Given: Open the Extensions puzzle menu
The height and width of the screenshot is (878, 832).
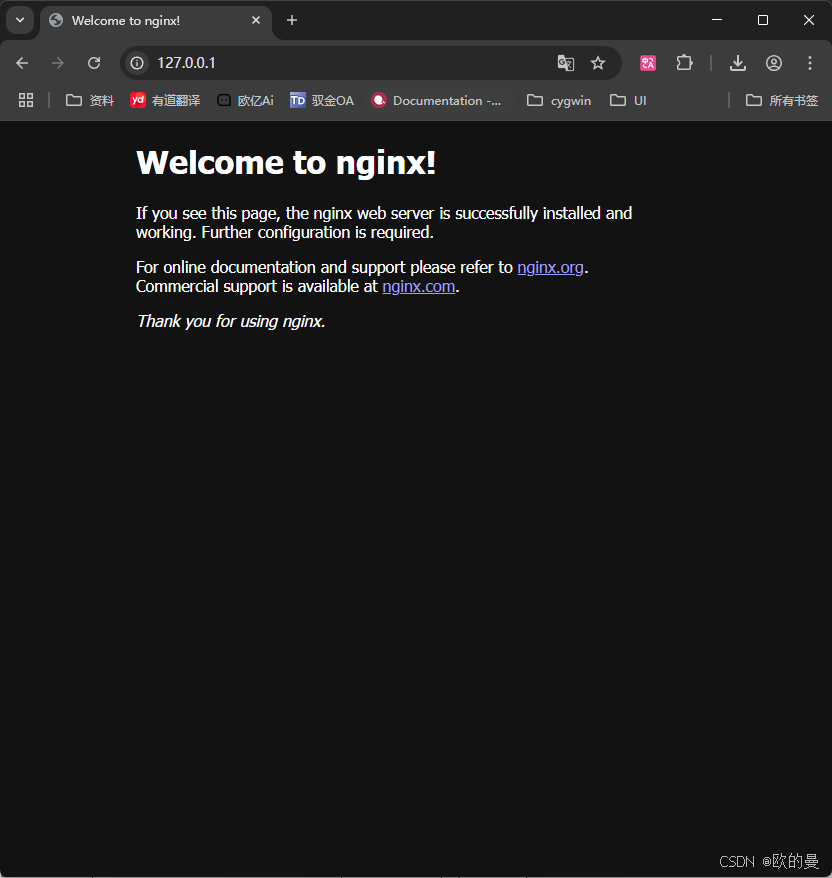Looking at the screenshot, I should (684, 63).
